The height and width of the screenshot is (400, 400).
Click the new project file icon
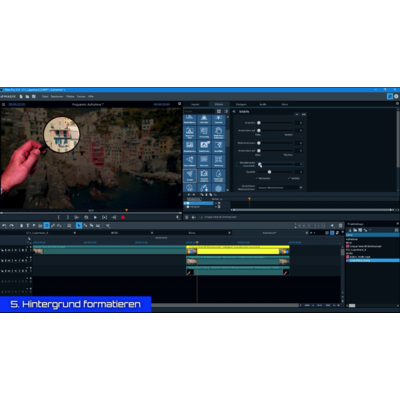[x=21, y=96]
